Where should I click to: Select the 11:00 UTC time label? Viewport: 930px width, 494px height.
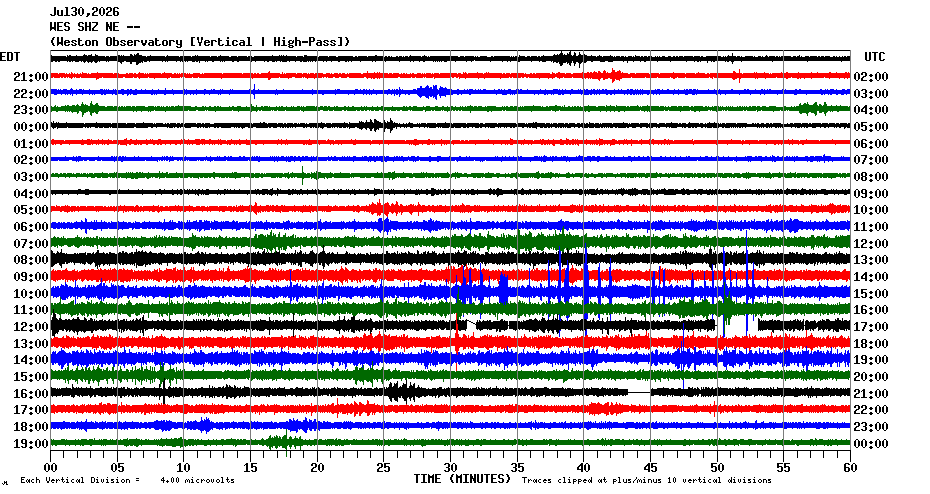point(871,227)
